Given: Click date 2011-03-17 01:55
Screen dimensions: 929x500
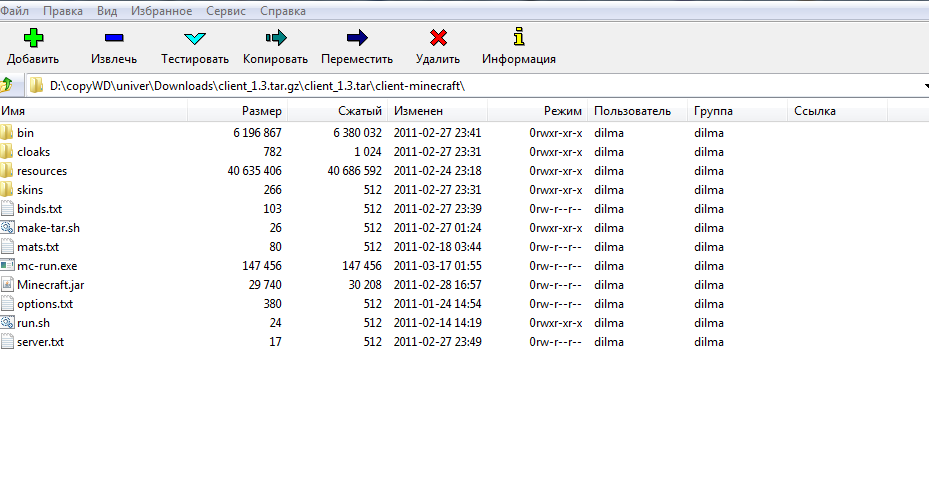Looking at the screenshot, I should pyautogui.click(x=437, y=265).
